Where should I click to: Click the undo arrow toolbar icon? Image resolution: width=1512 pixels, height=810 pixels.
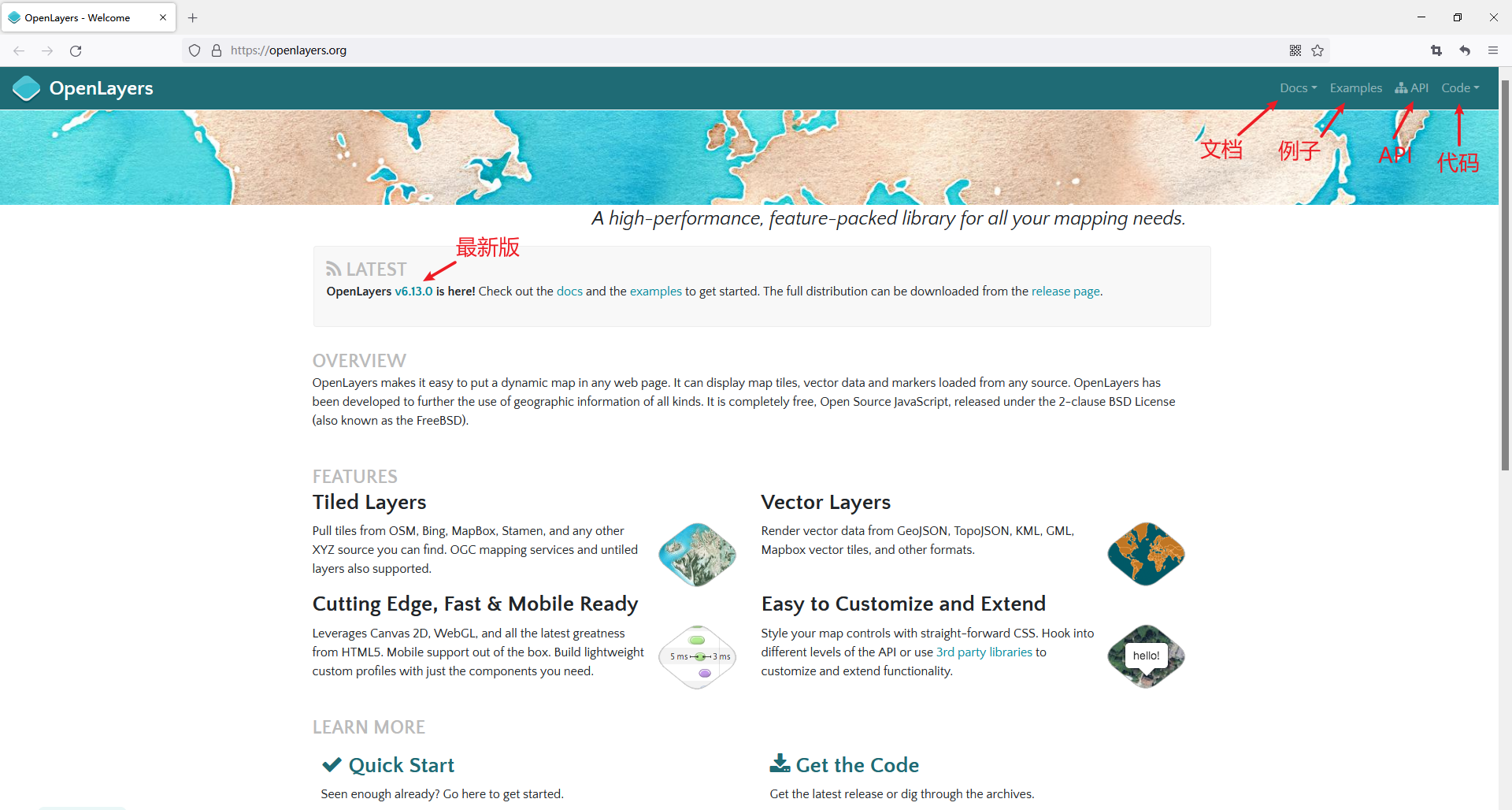(1465, 50)
